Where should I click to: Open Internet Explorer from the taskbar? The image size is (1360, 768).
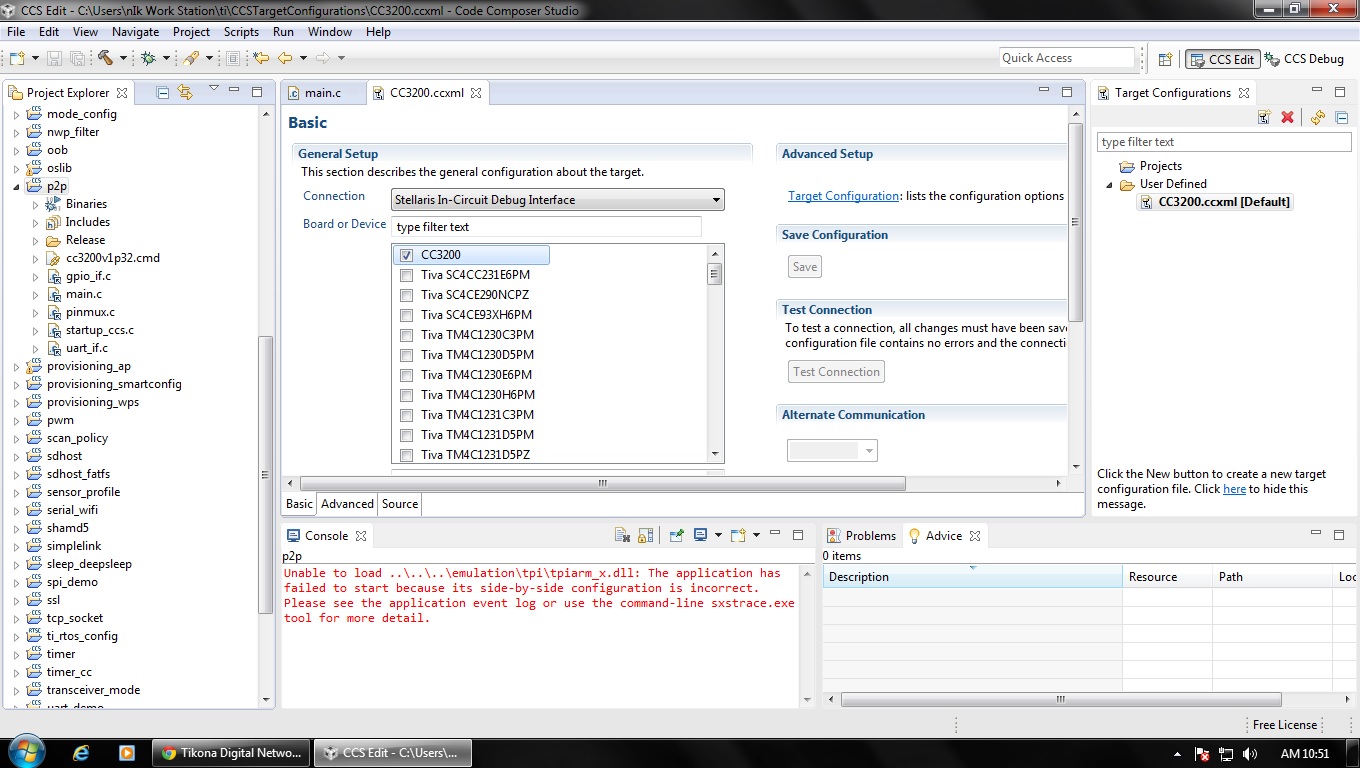(x=81, y=752)
